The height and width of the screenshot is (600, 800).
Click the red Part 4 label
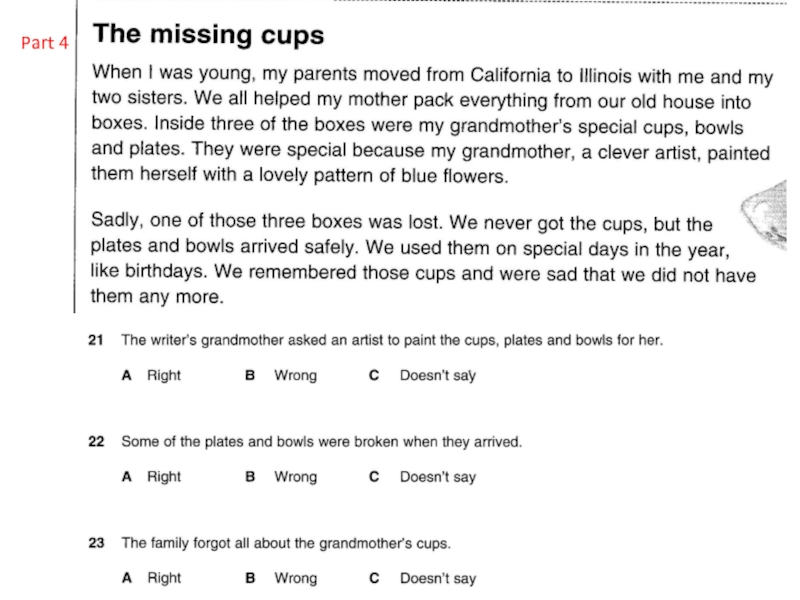point(44,43)
